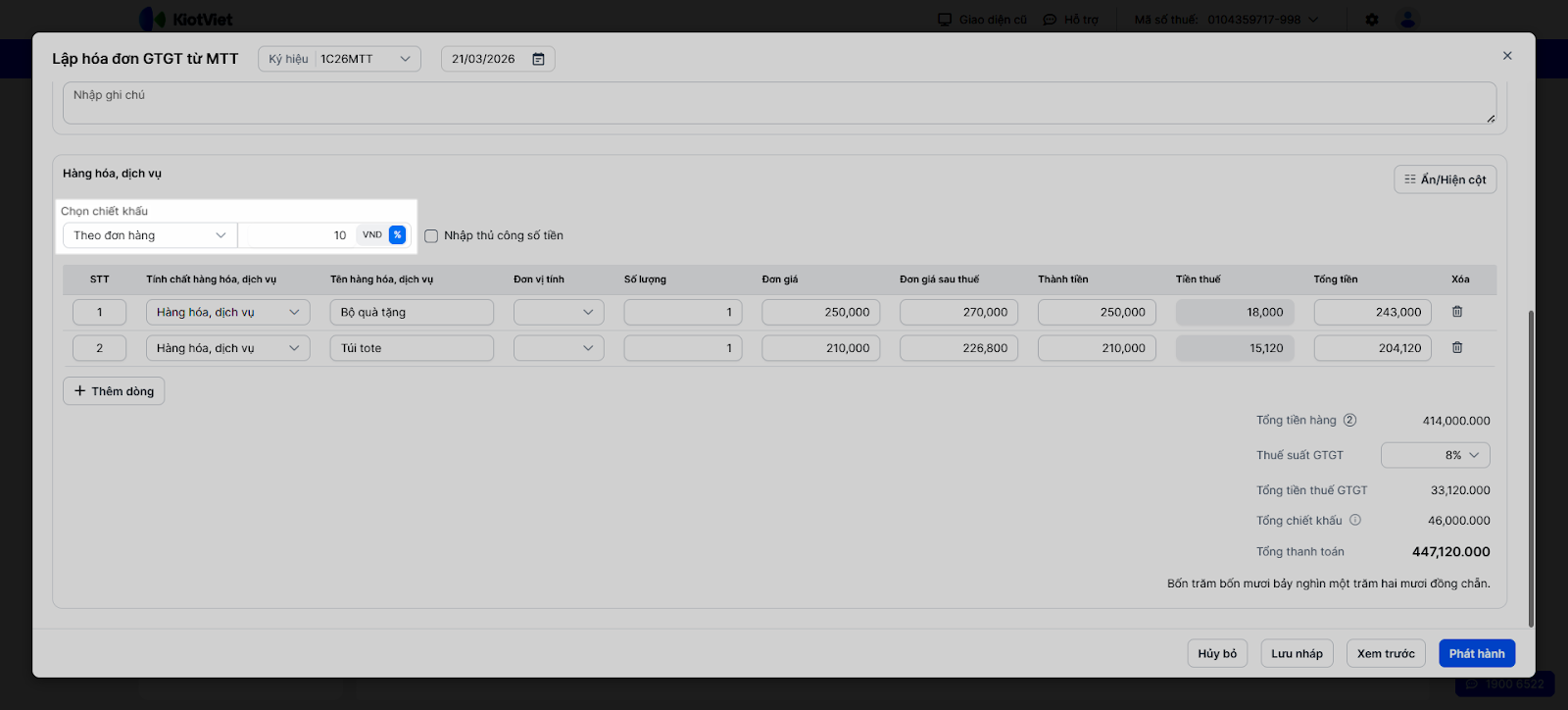The width and height of the screenshot is (1568, 710).
Task: Delete the Bộ quà tặng row
Action: coord(1457,312)
